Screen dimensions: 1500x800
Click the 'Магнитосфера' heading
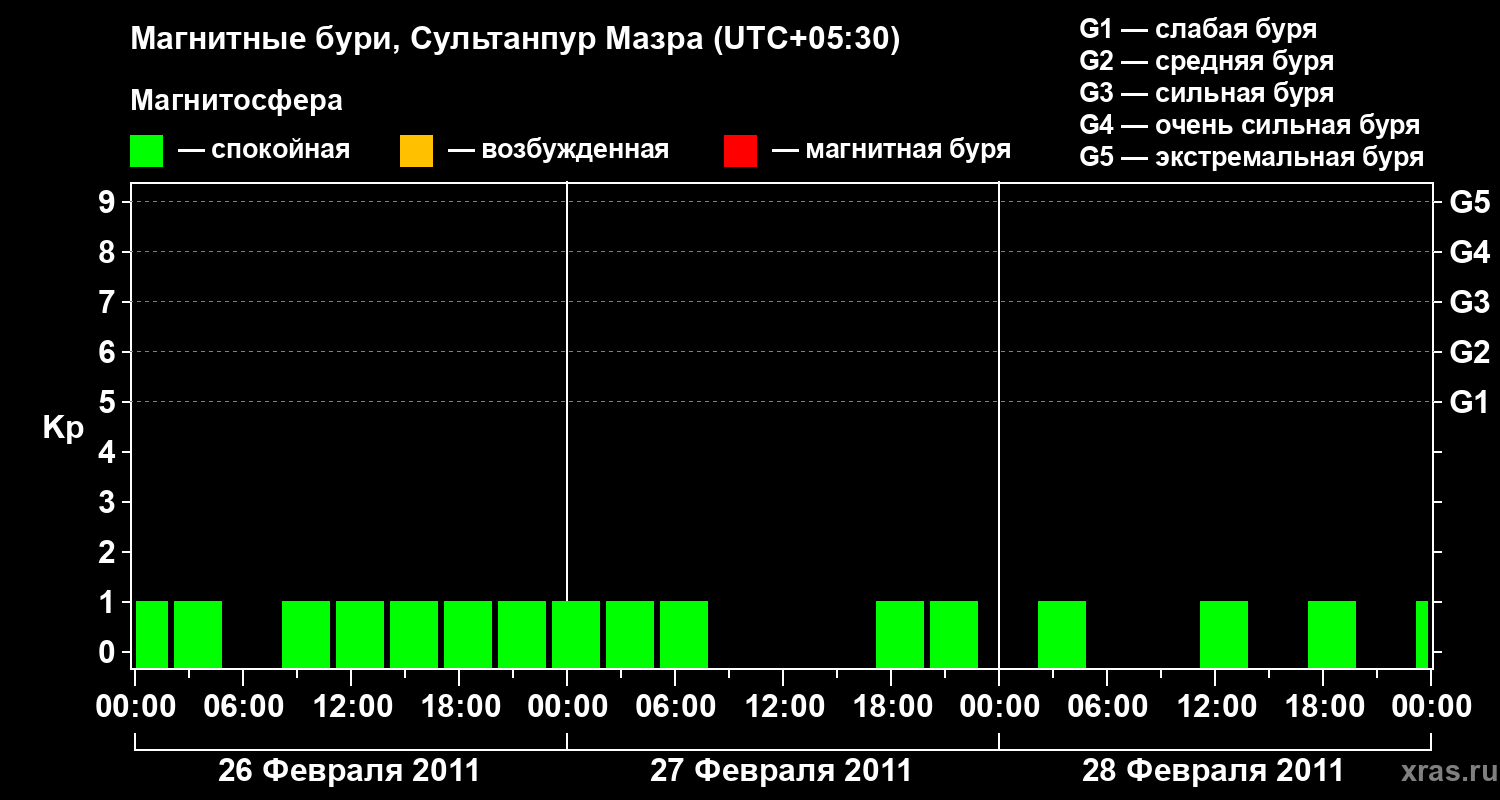237,101
